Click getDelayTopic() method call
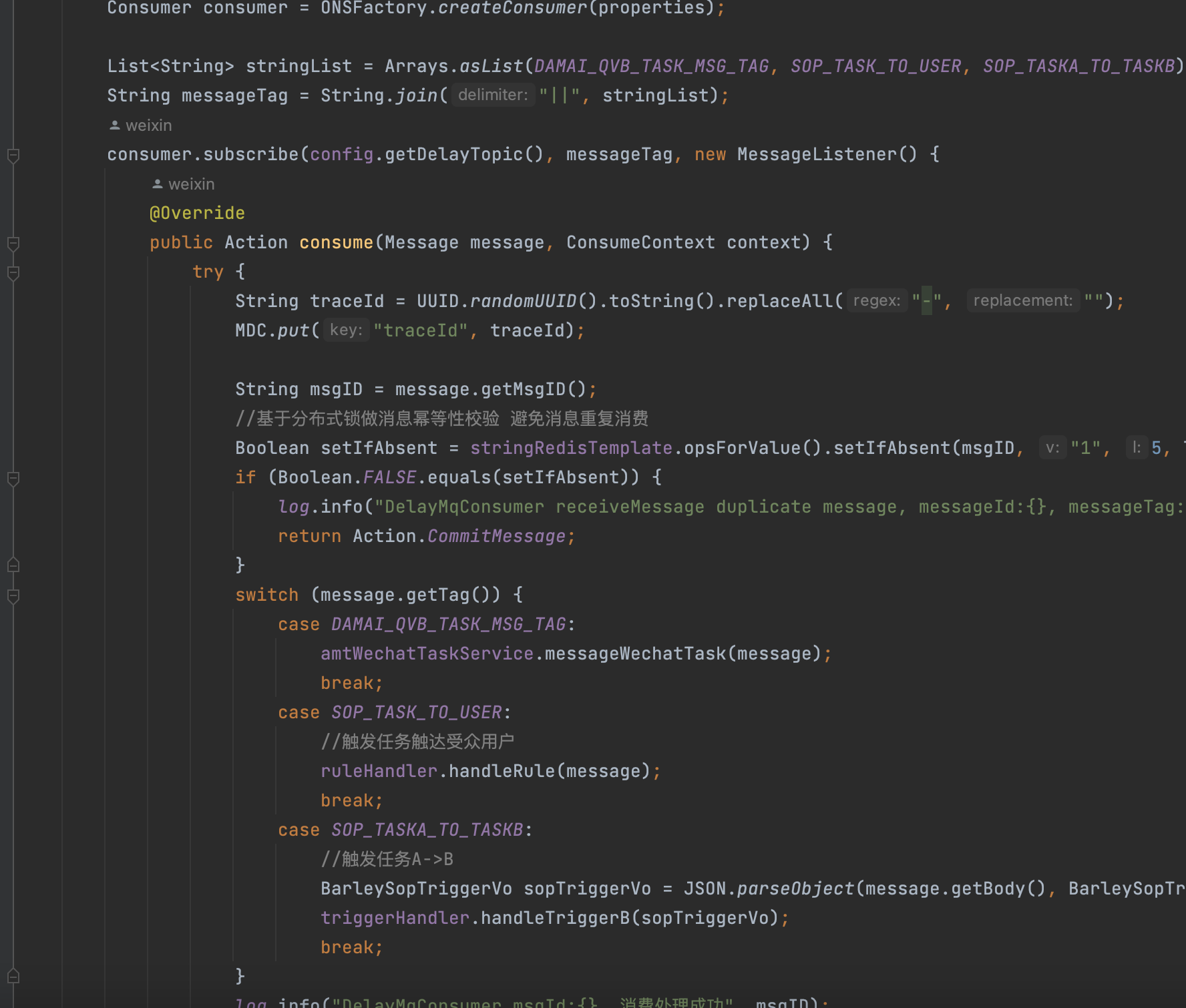 465,154
